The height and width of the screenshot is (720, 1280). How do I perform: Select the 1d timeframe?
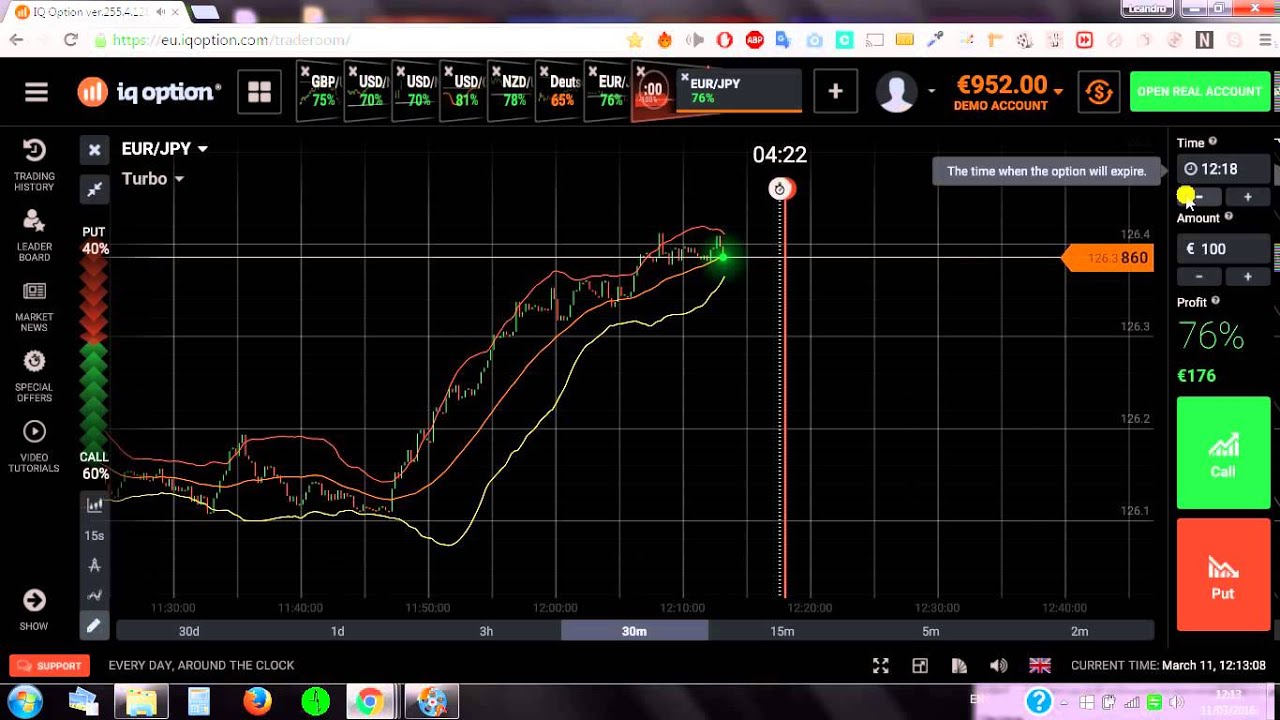pos(337,631)
